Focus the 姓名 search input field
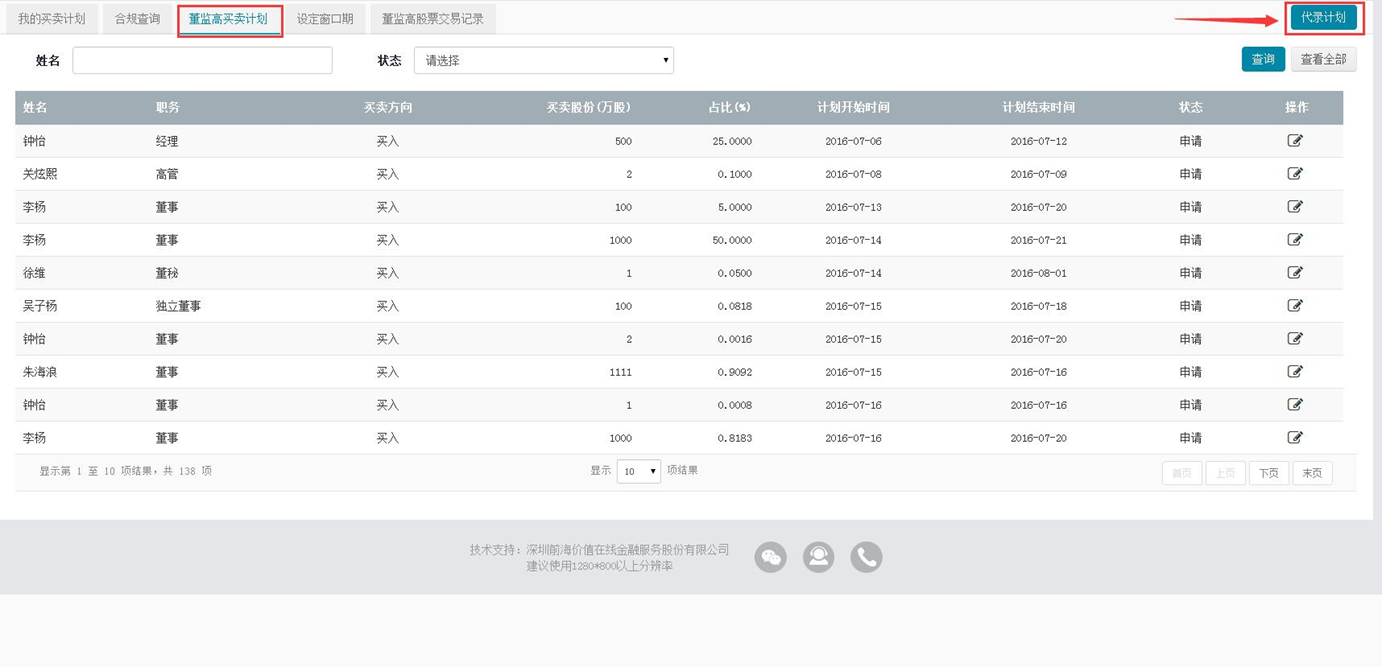 (x=202, y=60)
